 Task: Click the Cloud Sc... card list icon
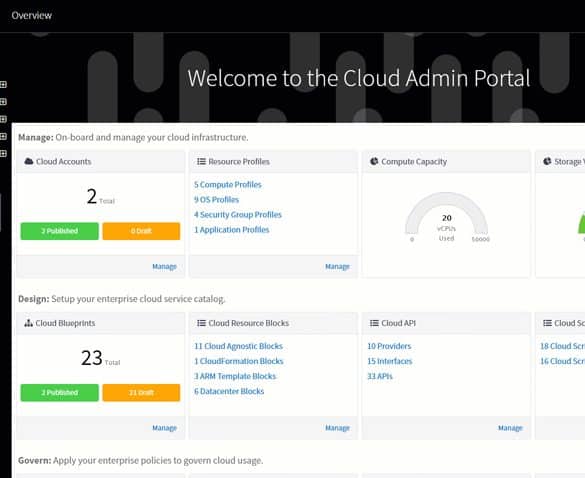(x=547, y=323)
